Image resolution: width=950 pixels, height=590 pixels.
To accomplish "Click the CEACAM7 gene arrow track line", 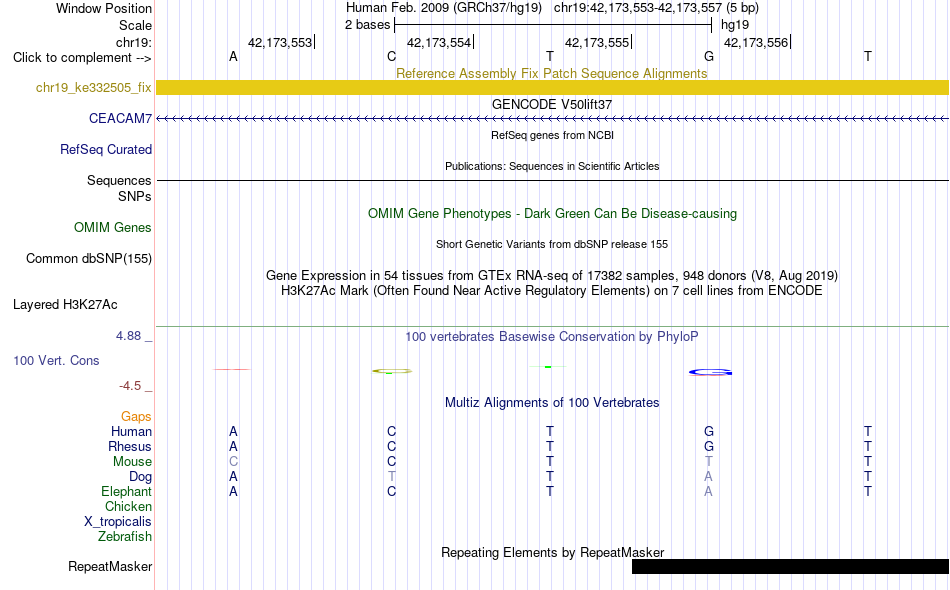I will point(552,119).
